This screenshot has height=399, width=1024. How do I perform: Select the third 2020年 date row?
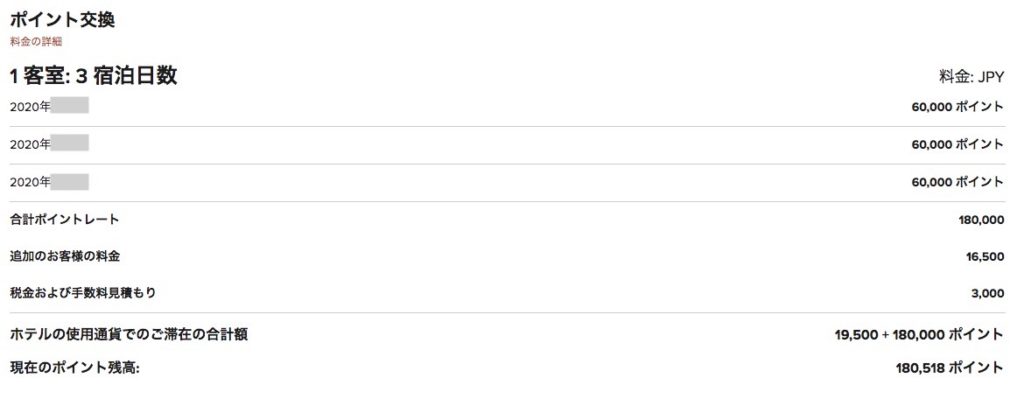506,182
